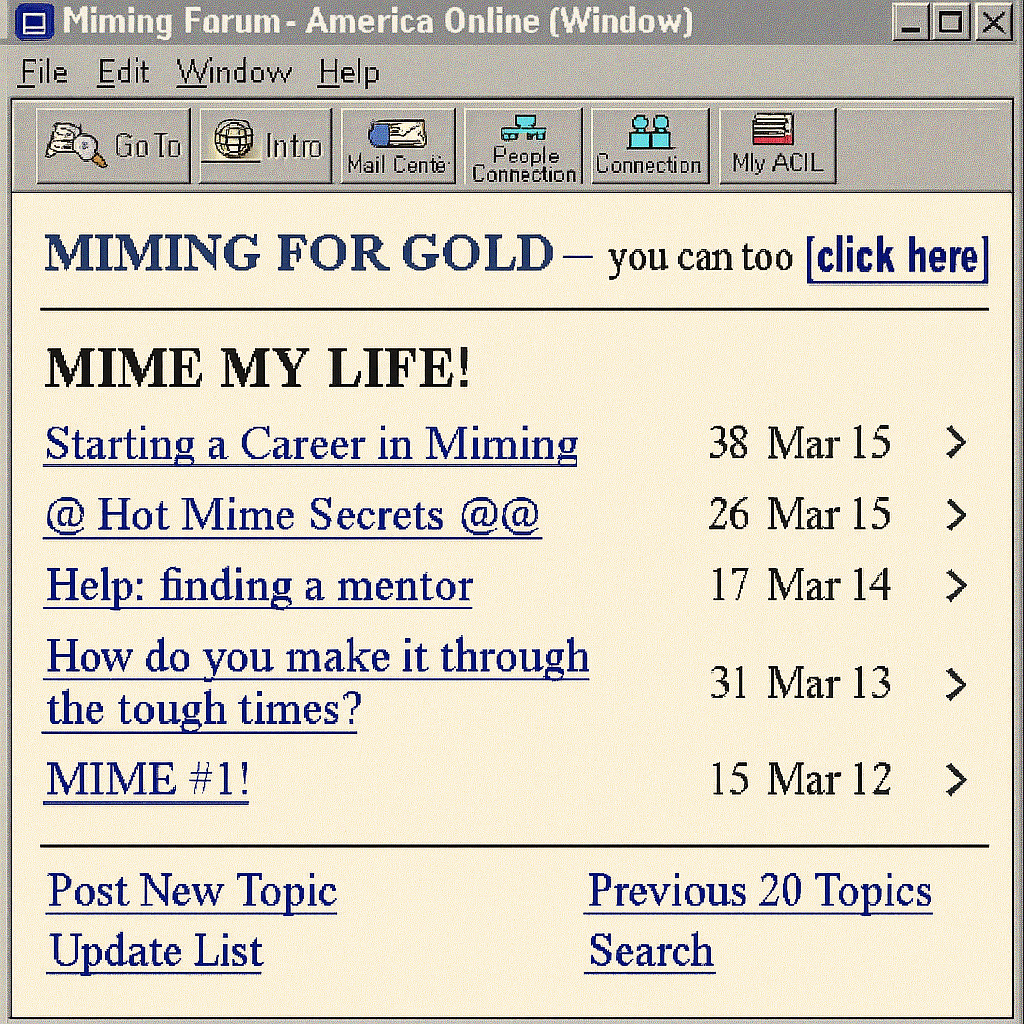Viewport: 1024px width, 1024px height.
Task: Click the 'click here' banner link
Action: [897, 257]
